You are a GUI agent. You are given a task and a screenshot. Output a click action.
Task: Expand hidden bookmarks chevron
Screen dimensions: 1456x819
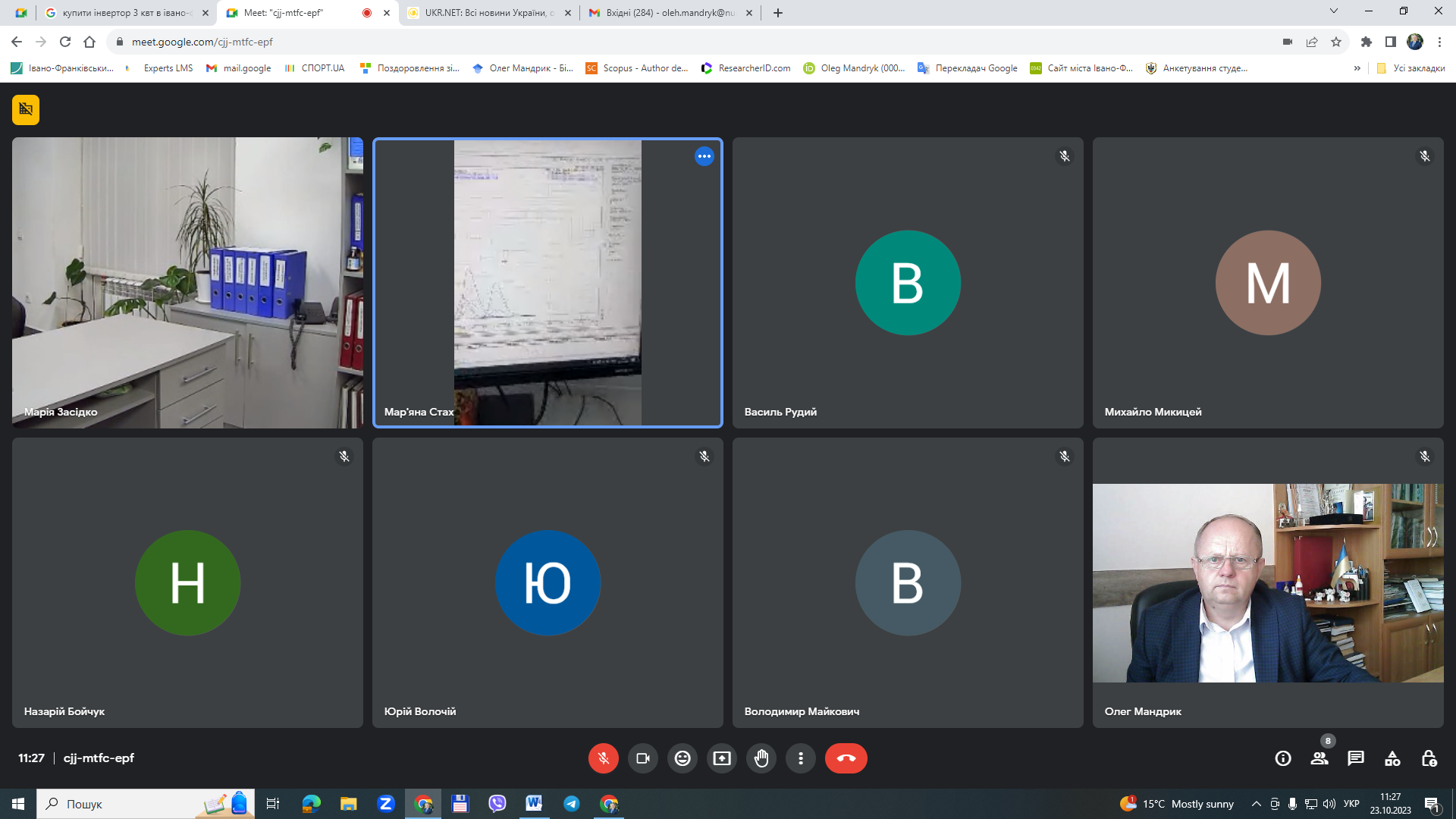tap(1357, 68)
